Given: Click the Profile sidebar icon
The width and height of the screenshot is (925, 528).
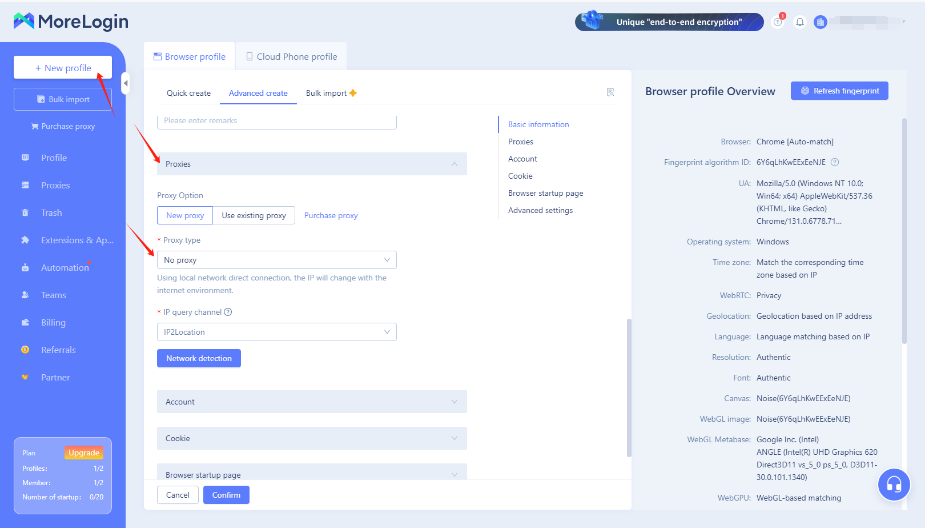Looking at the screenshot, I should 25,158.
